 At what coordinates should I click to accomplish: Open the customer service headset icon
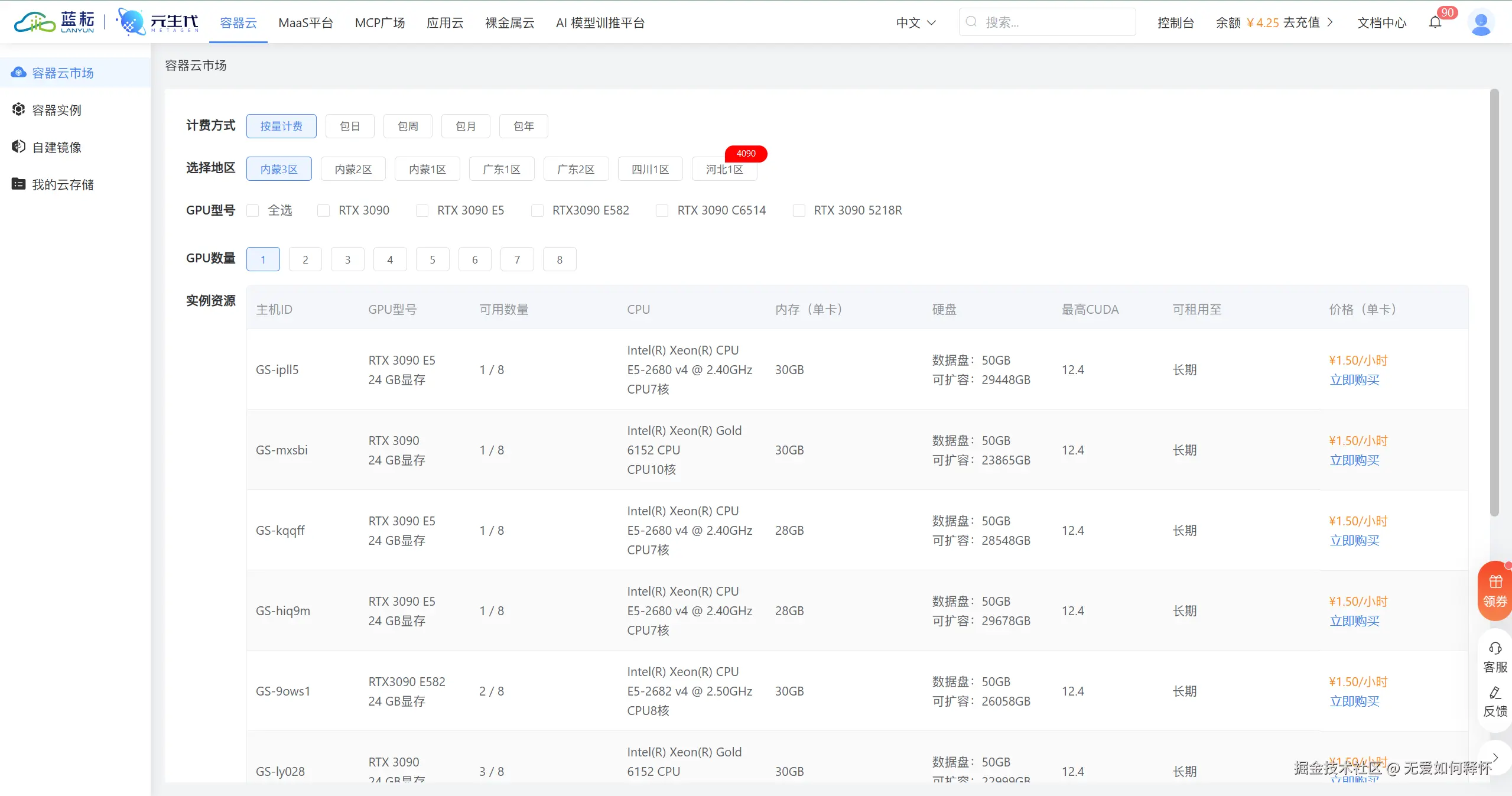(1495, 649)
